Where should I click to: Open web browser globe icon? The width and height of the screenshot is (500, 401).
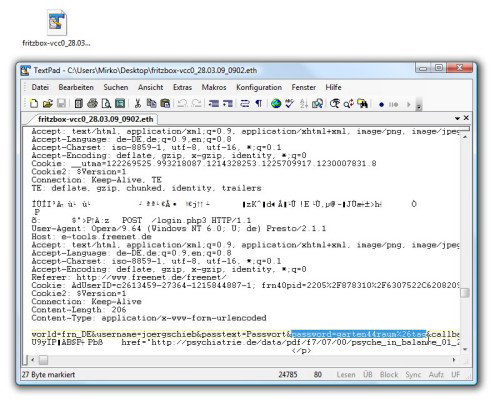coord(276,104)
